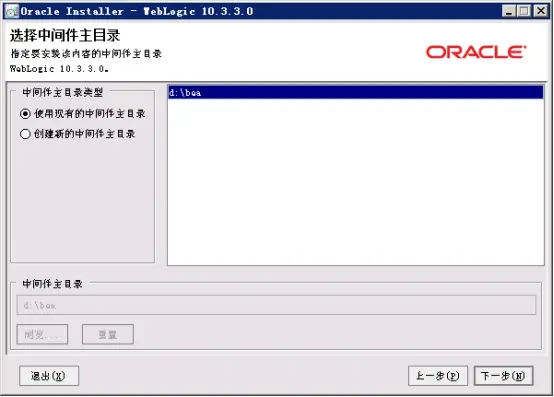The height and width of the screenshot is (397, 554).
Task: Minimize the Oracle Installer window
Action: [x=508, y=11]
